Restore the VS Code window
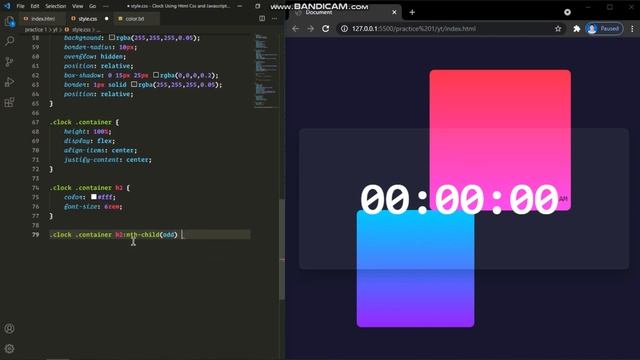Screen dimensions: 640x360 click(258, 6)
